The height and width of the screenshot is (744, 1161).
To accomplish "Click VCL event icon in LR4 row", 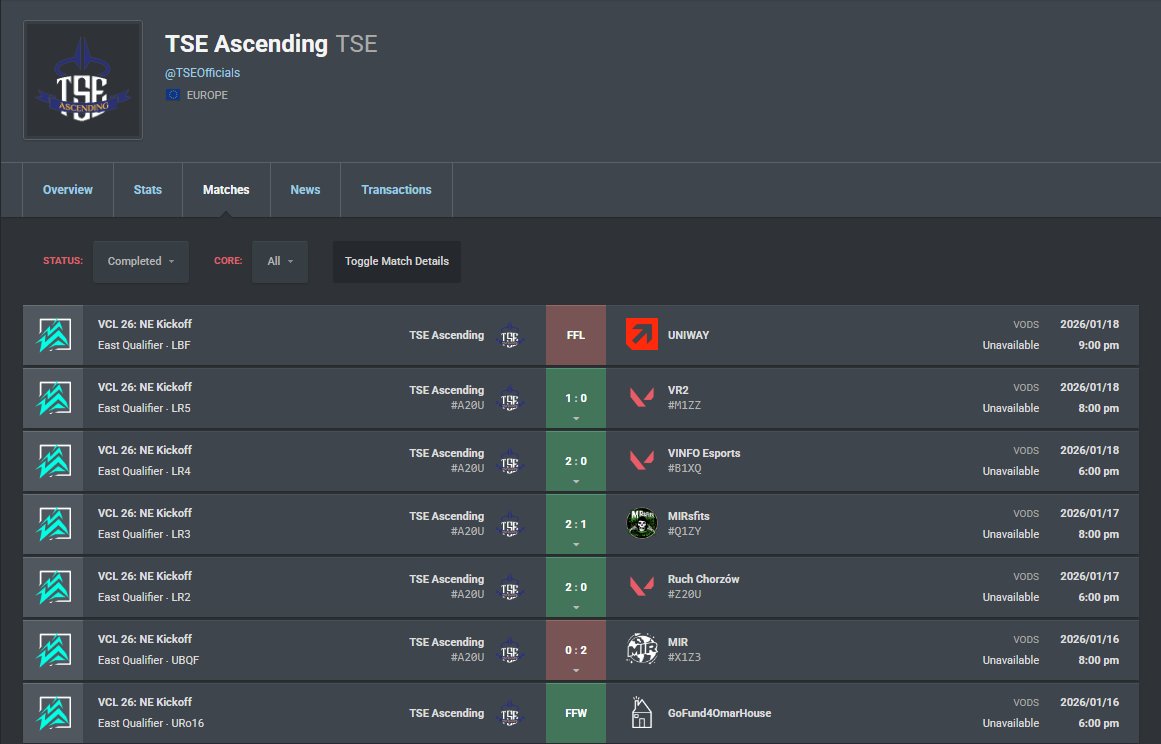I will (x=54, y=461).
